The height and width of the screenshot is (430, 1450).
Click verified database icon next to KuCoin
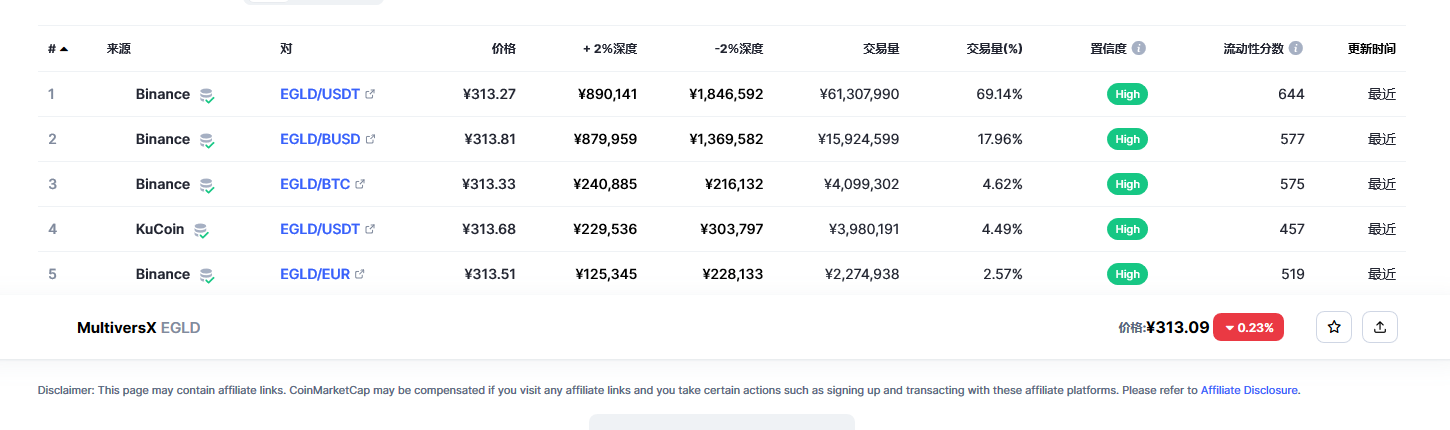[x=201, y=230]
